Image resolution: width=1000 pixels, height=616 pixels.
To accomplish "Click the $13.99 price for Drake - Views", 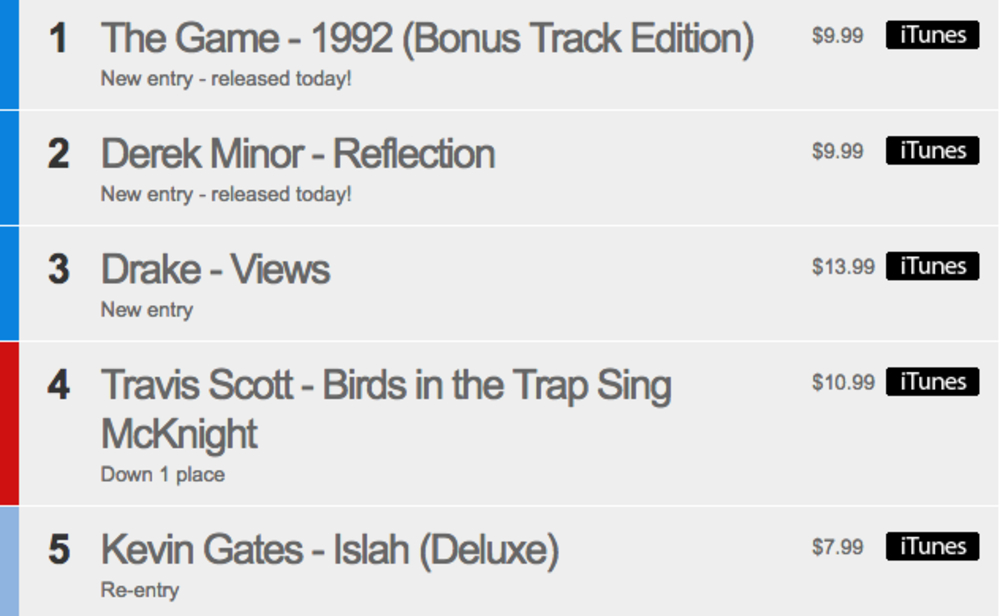I will (x=843, y=267).
